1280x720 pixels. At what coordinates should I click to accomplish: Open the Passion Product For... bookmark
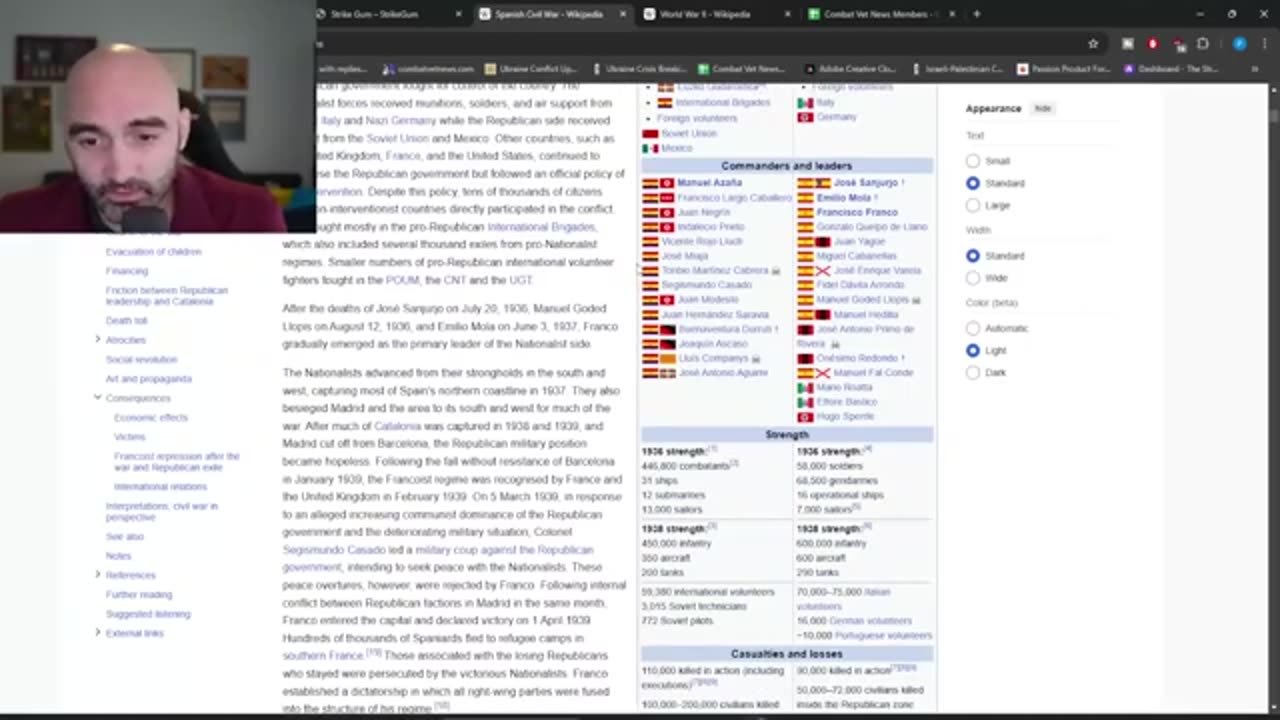[x=1064, y=69]
